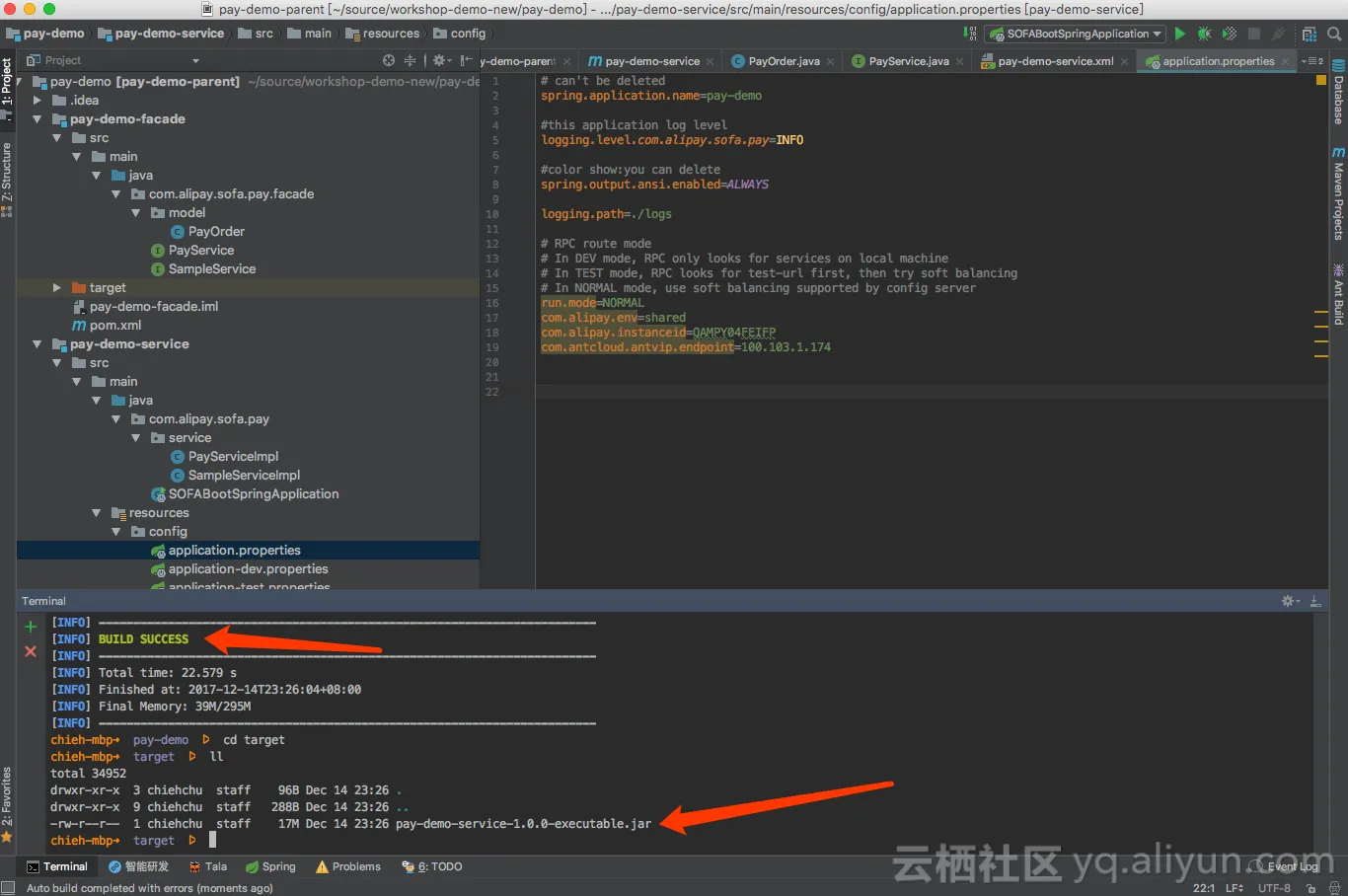The height and width of the screenshot is (896, 1348).
Task: Open Search Everywhere magnifier icon
Action: click(1334, 34)
